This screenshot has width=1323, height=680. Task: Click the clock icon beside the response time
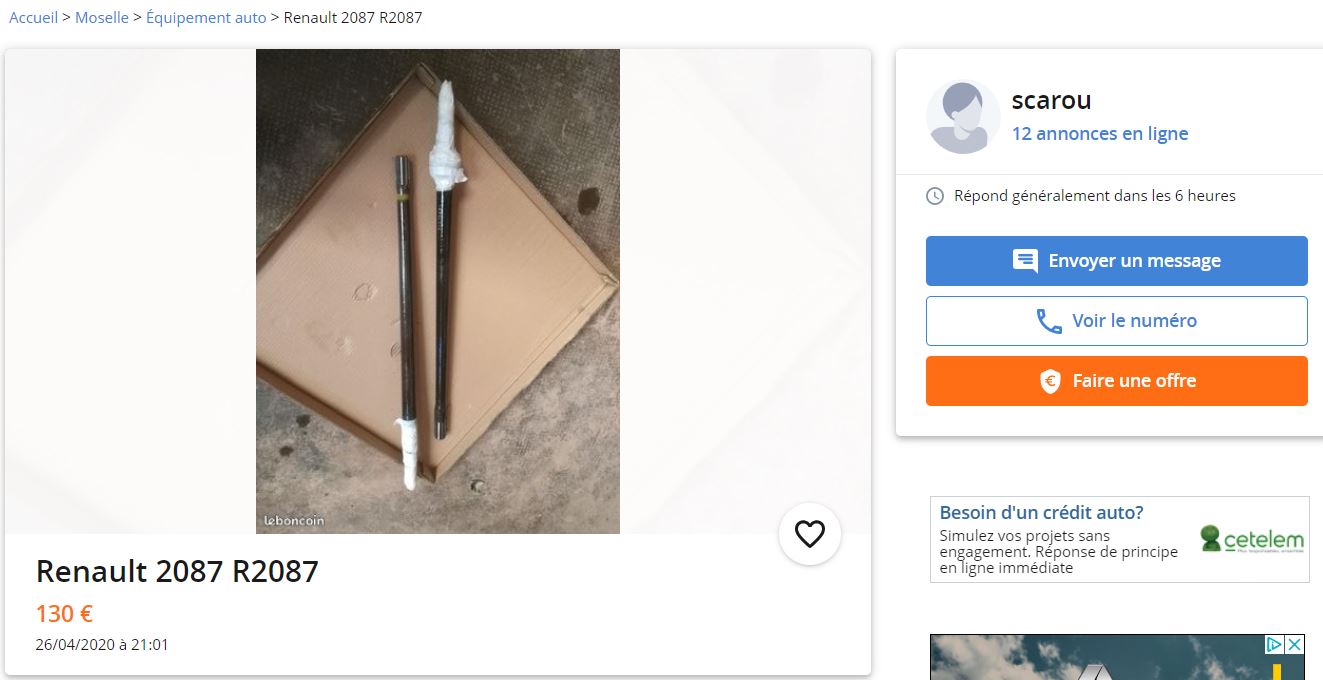pyautogui.click(x=935, y=196)
